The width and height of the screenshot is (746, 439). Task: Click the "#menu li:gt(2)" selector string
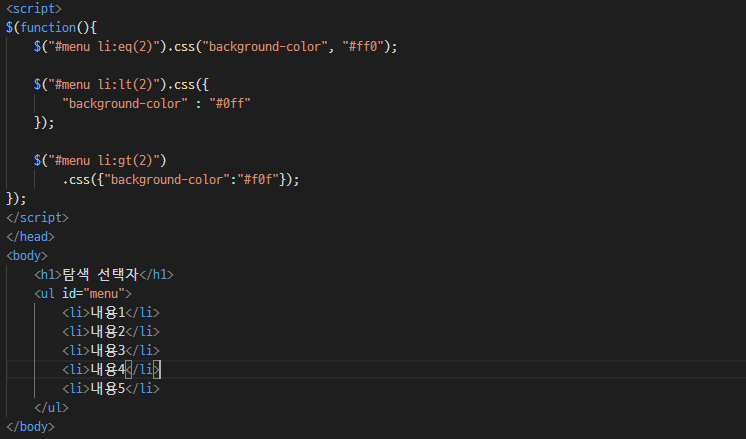pyautogui.click(x=104, y=161)
